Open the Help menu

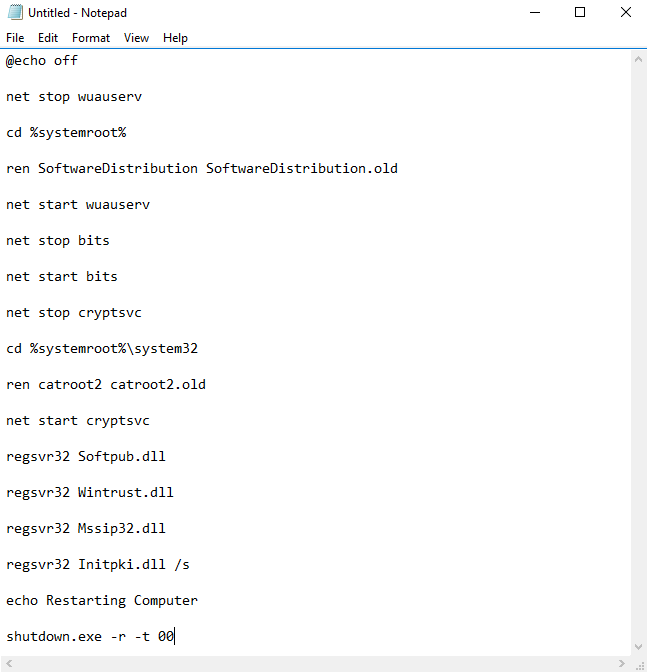pyautogui.click(x=175, y=38)
